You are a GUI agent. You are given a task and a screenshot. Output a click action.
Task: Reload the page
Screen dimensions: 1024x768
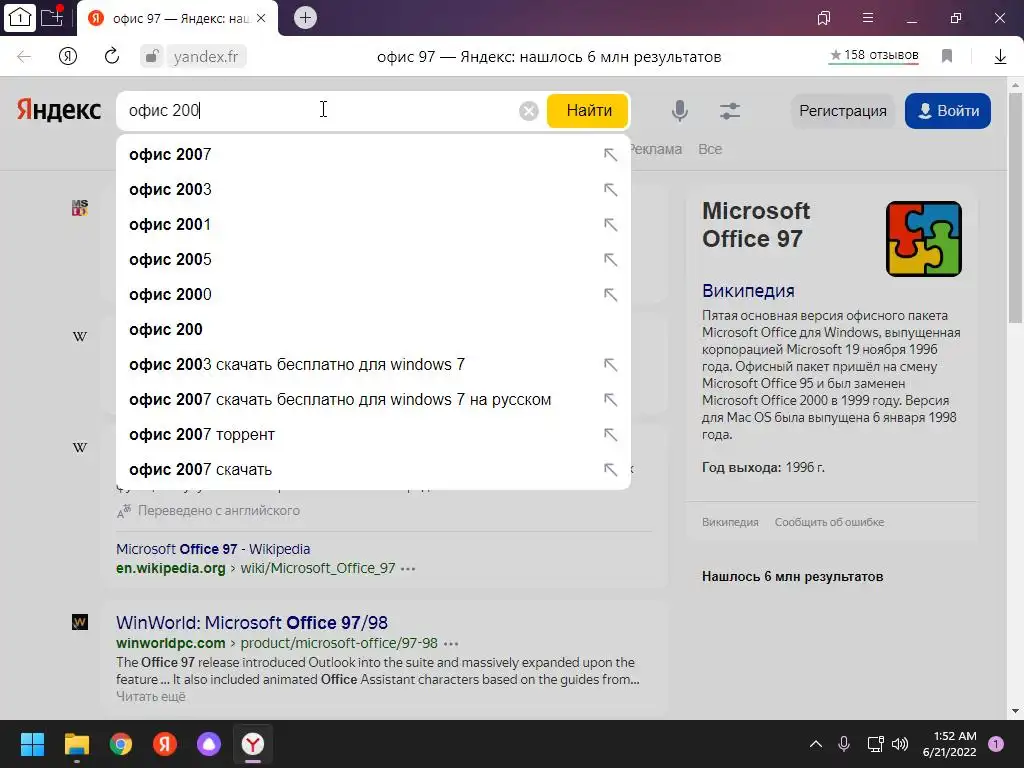click(x=112, y=56)
